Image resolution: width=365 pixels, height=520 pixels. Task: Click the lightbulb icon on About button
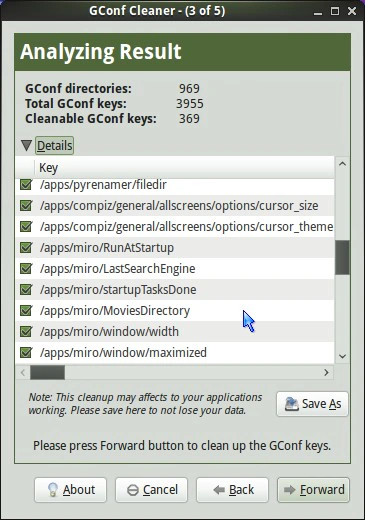point(53,490)
